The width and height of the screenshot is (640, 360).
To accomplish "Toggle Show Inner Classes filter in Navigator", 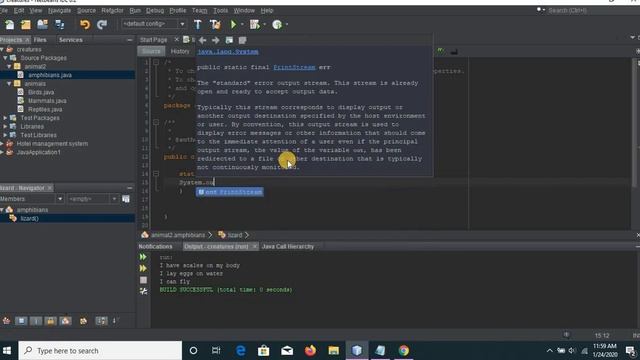I will click(66, 321).
